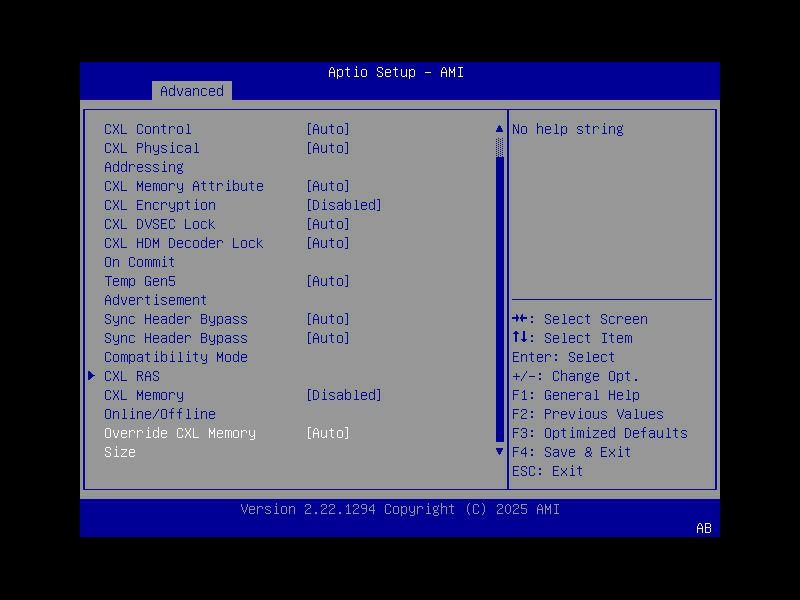Select Sync Header Bypass Compatibility Mode

click(176, 347)
